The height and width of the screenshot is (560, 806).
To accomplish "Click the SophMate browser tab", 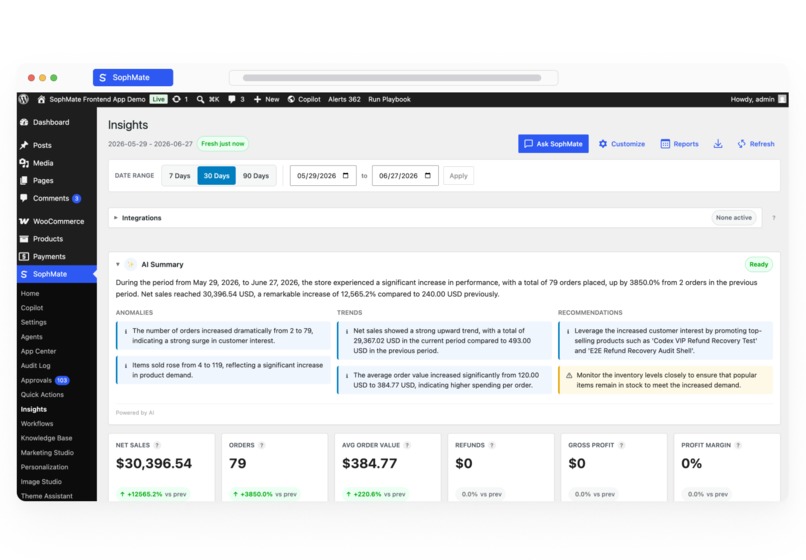I will click(x=133, y=78).
